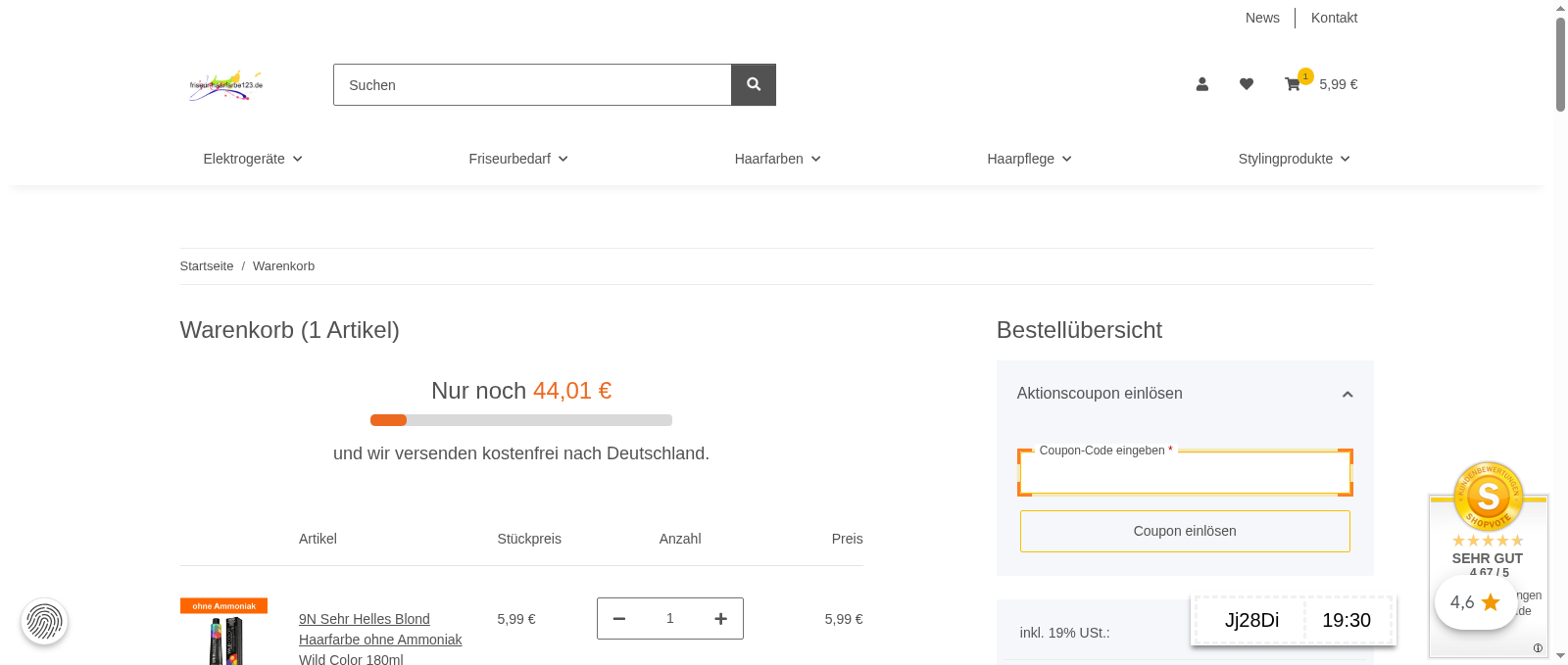
Task: Open the wishlist heart icon
Action: coord(1246,84)
